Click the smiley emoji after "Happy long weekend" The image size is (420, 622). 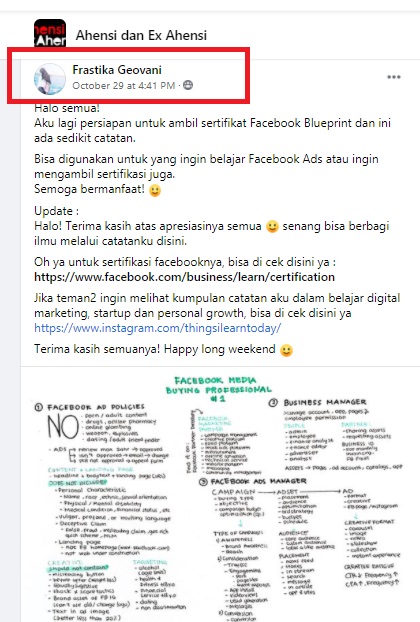(x=286, y=350)
